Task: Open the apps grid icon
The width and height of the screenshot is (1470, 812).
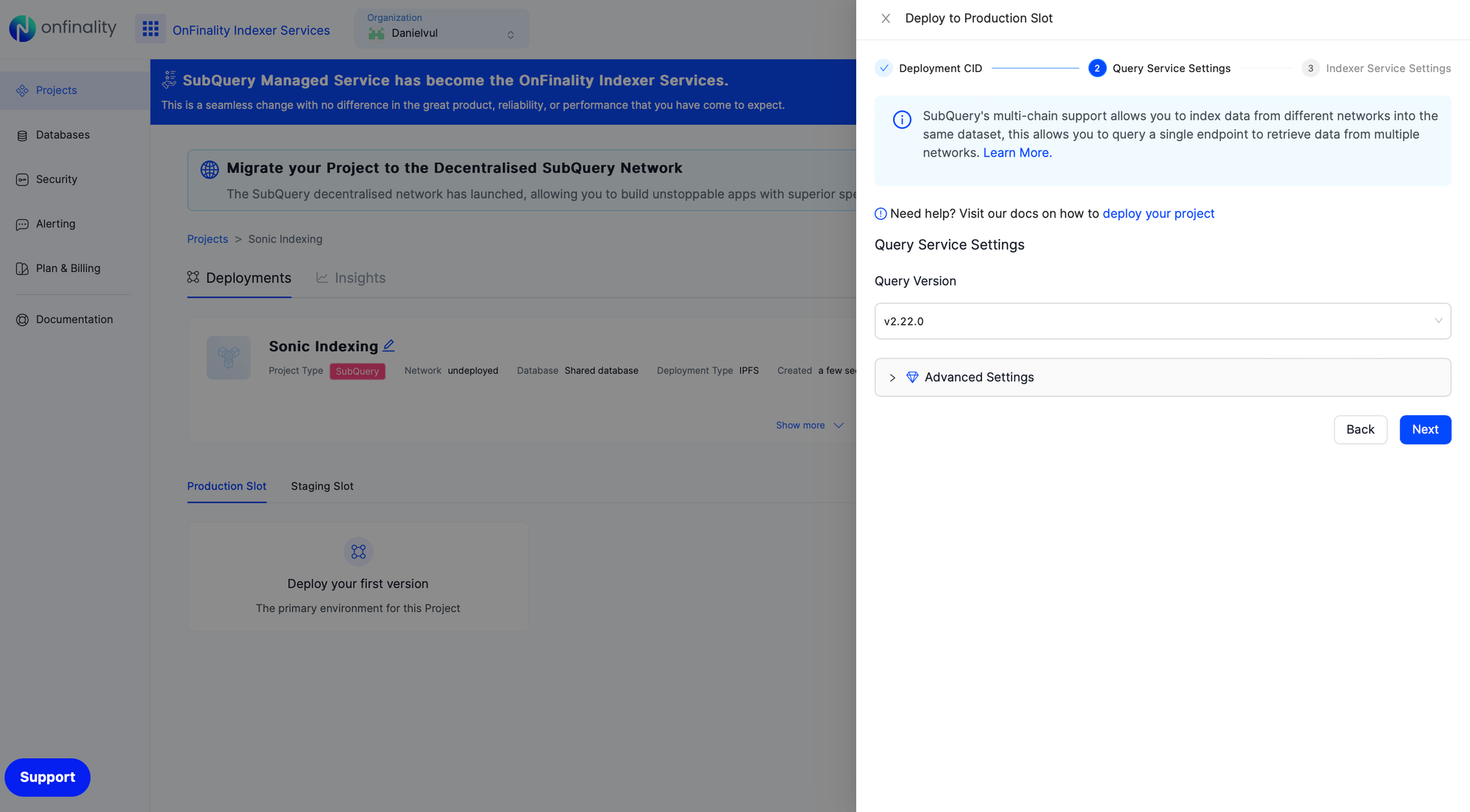Action: click(x=150, y=28)
